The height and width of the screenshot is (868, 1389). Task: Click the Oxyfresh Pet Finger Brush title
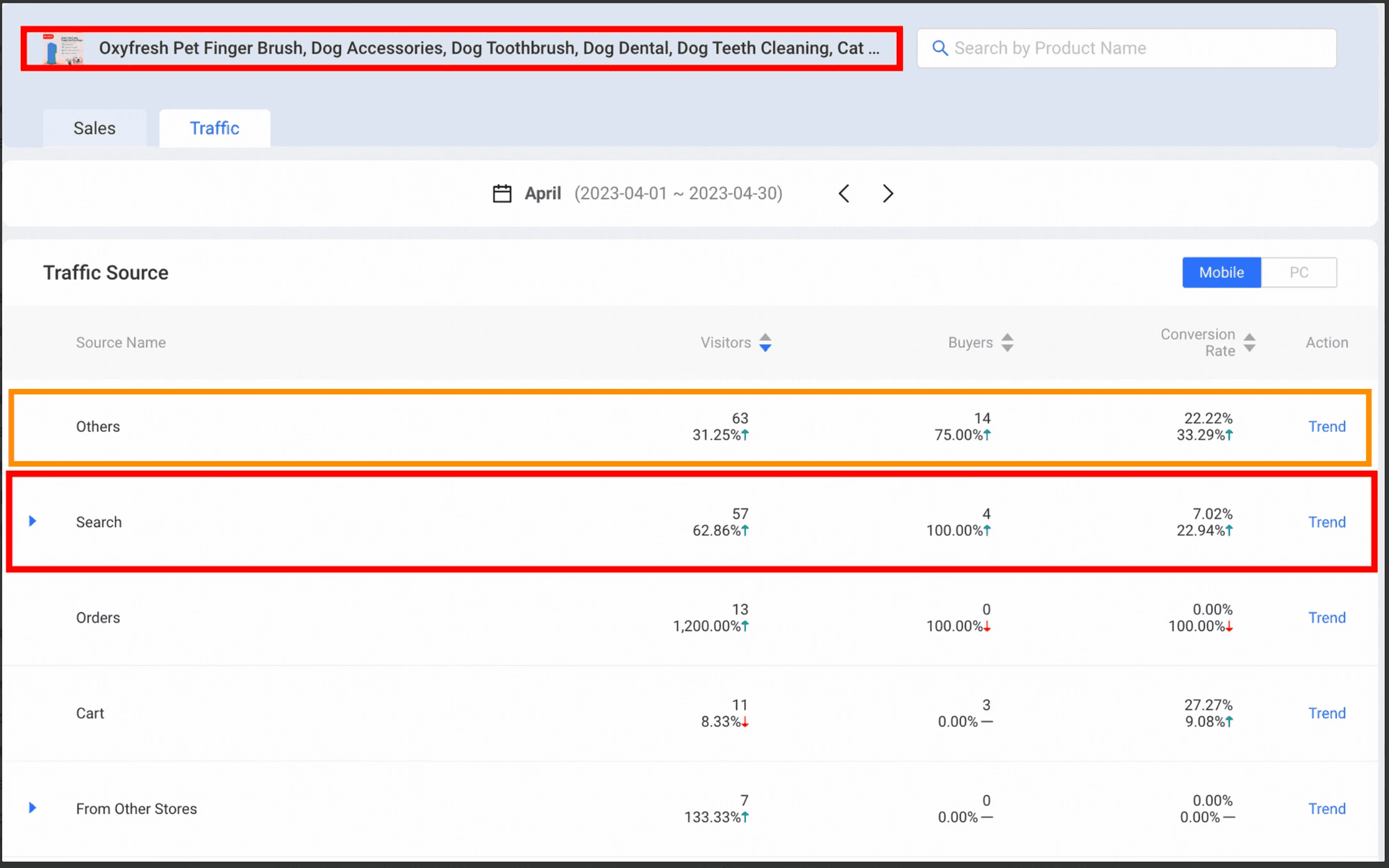(x=489, y=49)
